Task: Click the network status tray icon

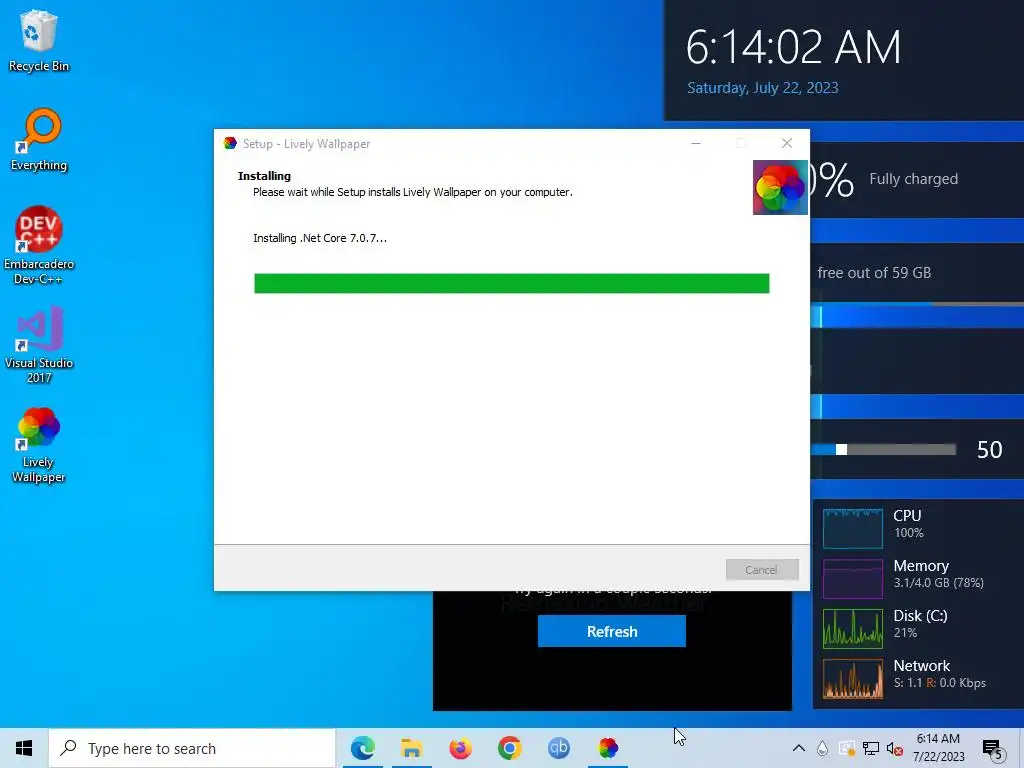Action: tap(871, 748)
